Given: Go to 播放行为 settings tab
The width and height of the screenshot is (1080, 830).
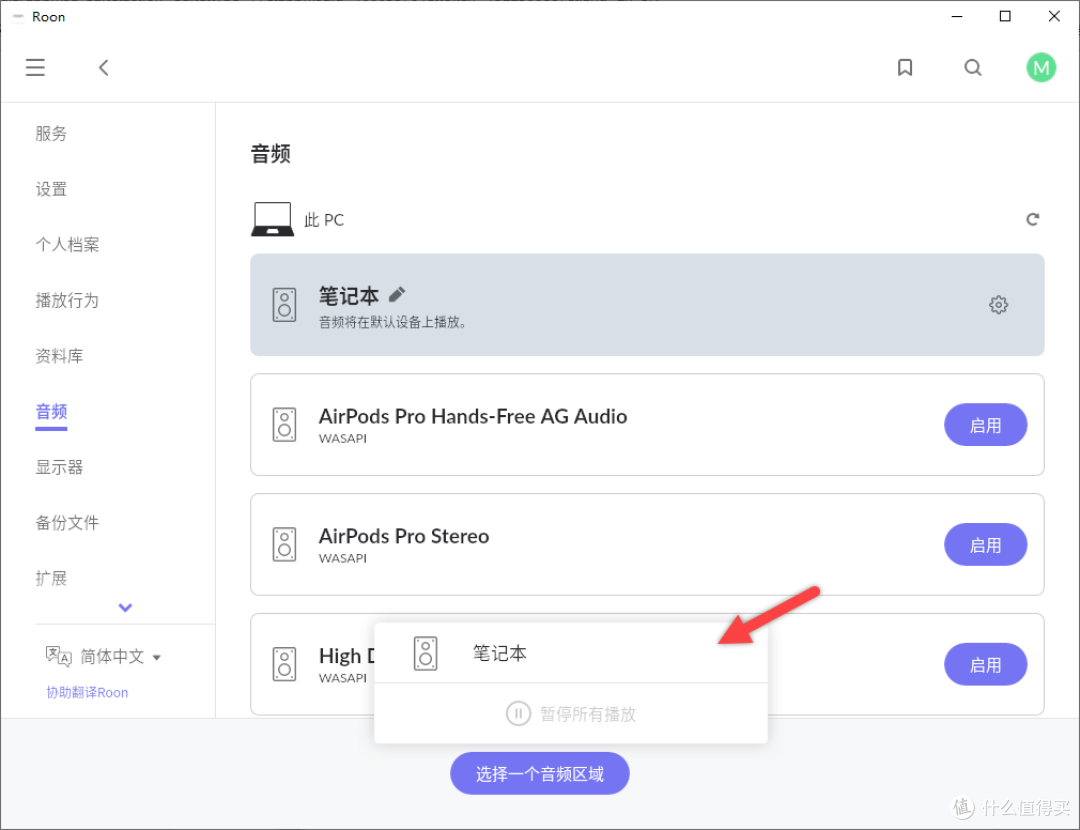Looking at the screenshot, I should (67, 300).
